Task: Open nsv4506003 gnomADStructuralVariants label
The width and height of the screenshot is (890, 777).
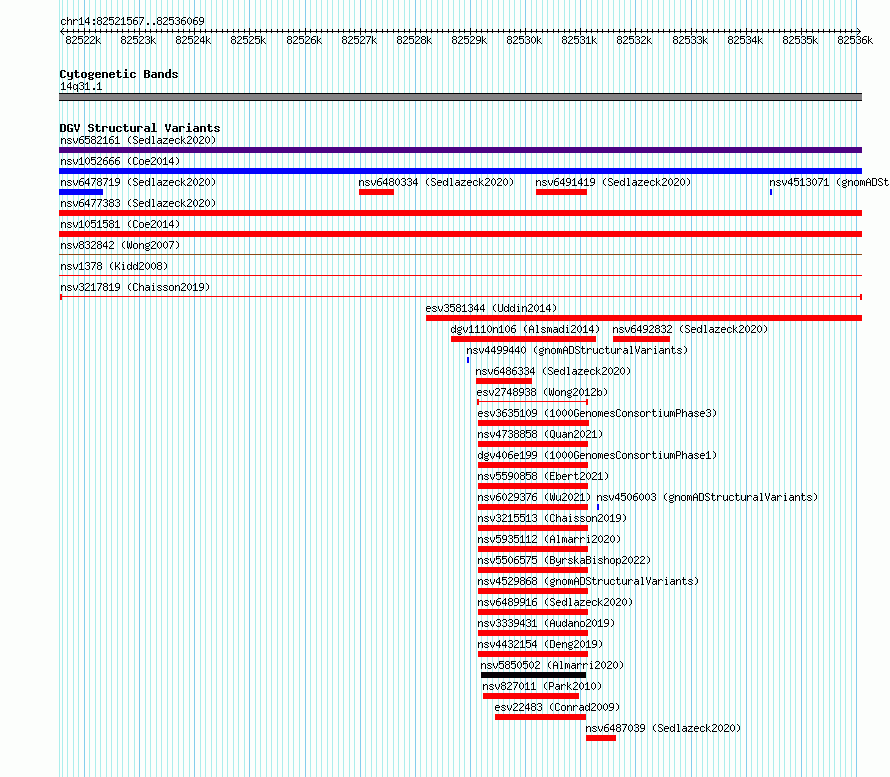Action: [707, 497]
